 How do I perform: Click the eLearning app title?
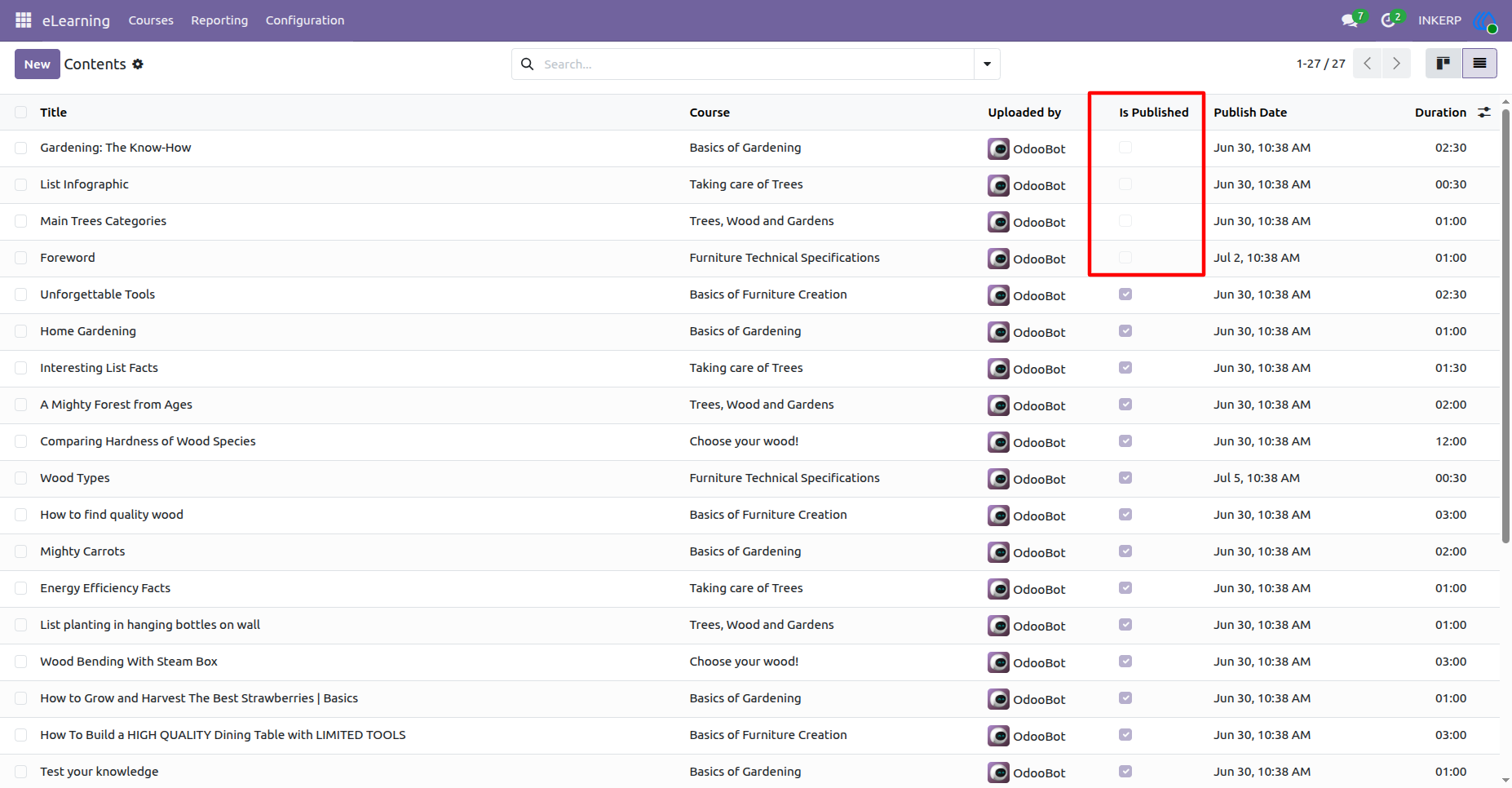point(76,20)
